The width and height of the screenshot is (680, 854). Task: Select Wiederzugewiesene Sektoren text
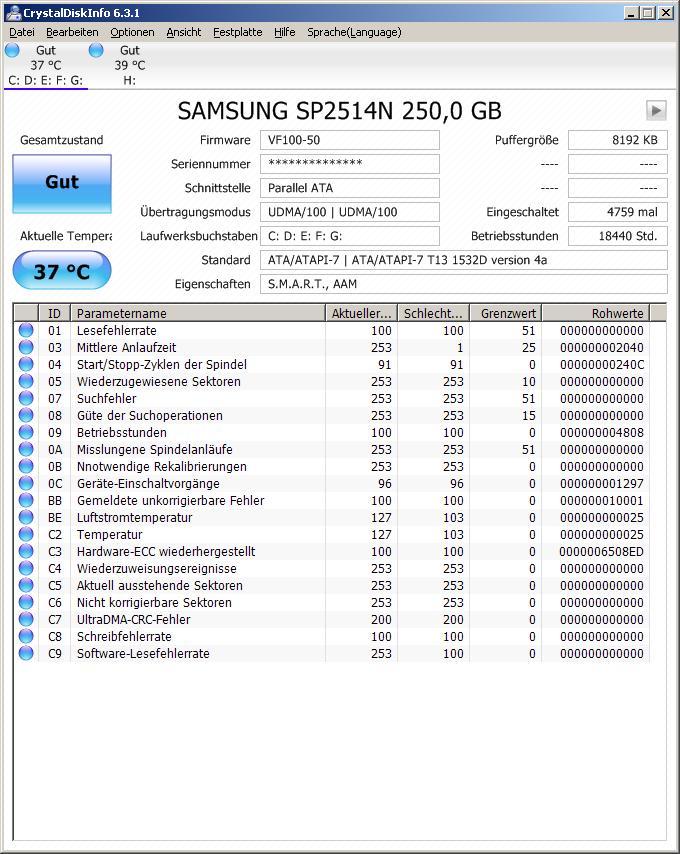(158, 381)
